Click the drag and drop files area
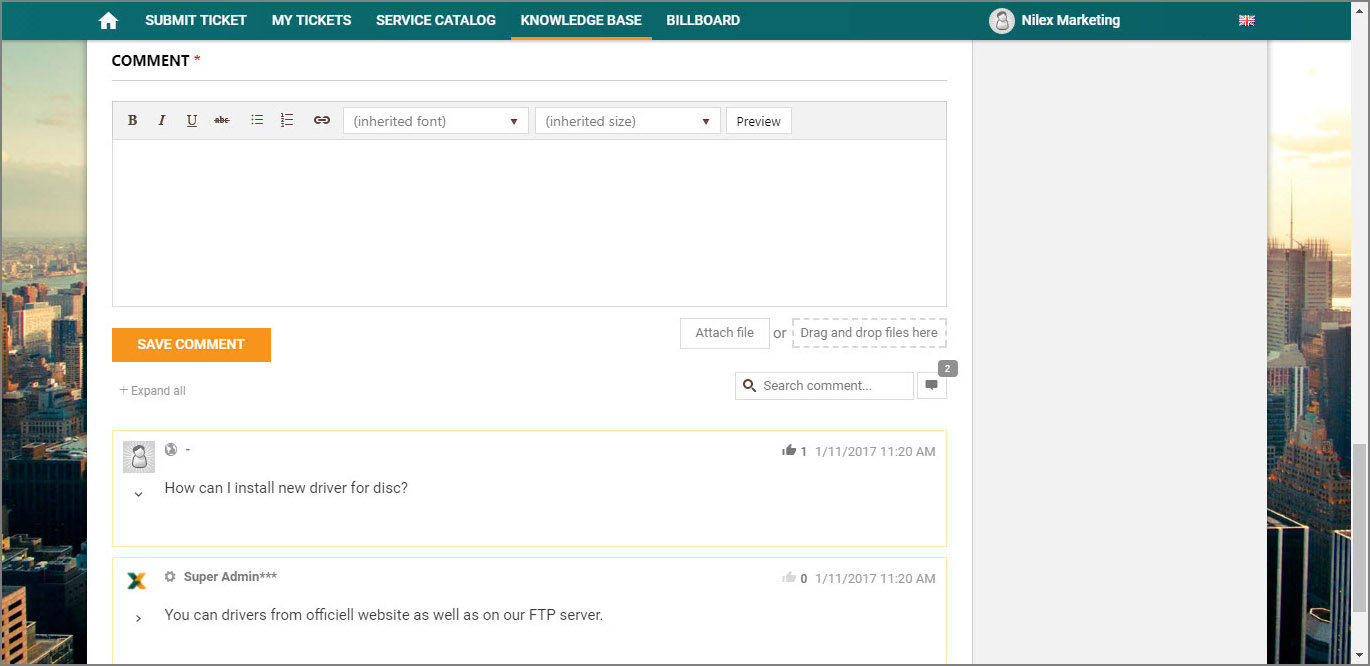The width and height of the screenshot is (1370, 666). 869,333
